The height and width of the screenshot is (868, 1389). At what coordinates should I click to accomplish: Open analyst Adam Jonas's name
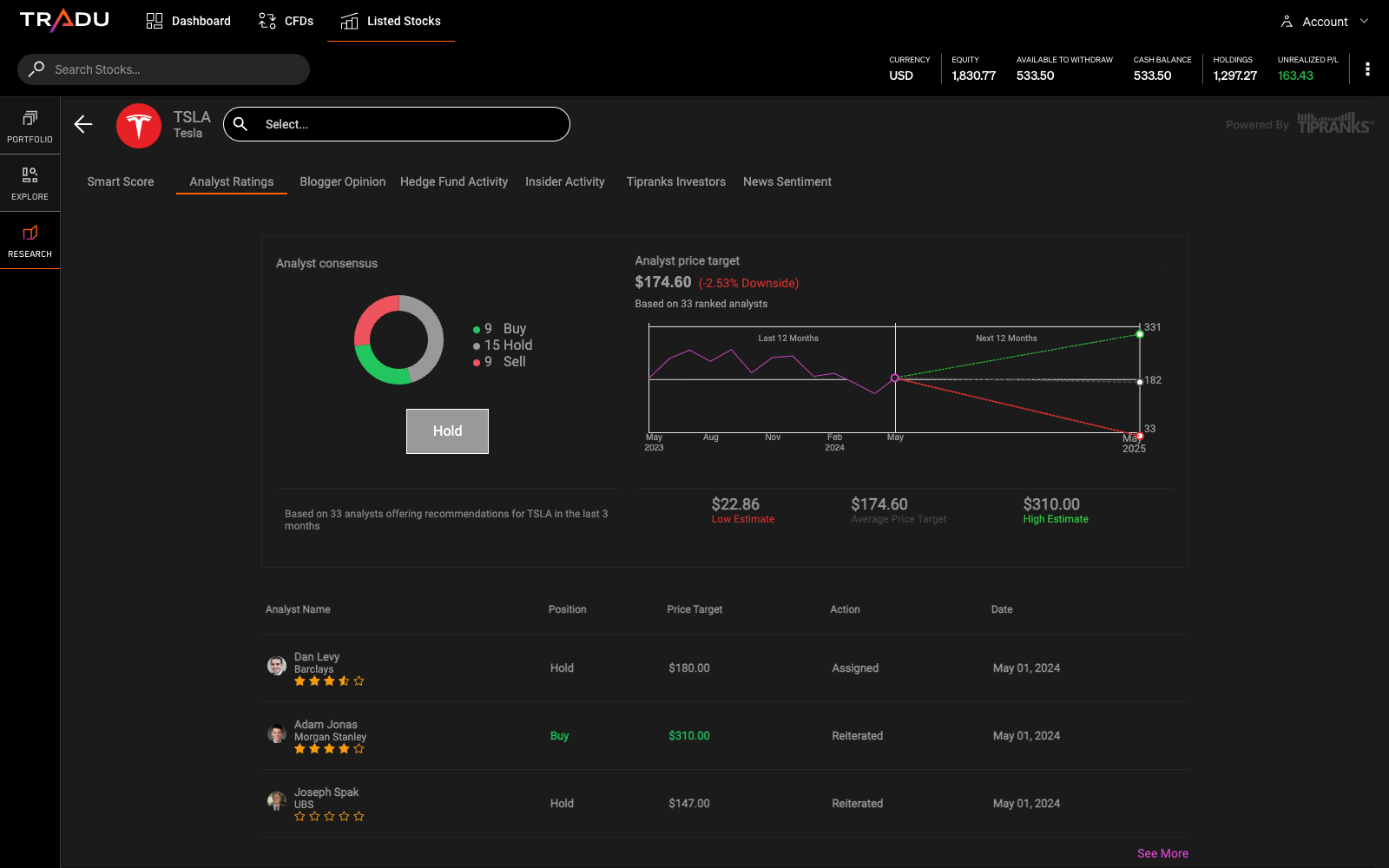(x=326, y=725)
